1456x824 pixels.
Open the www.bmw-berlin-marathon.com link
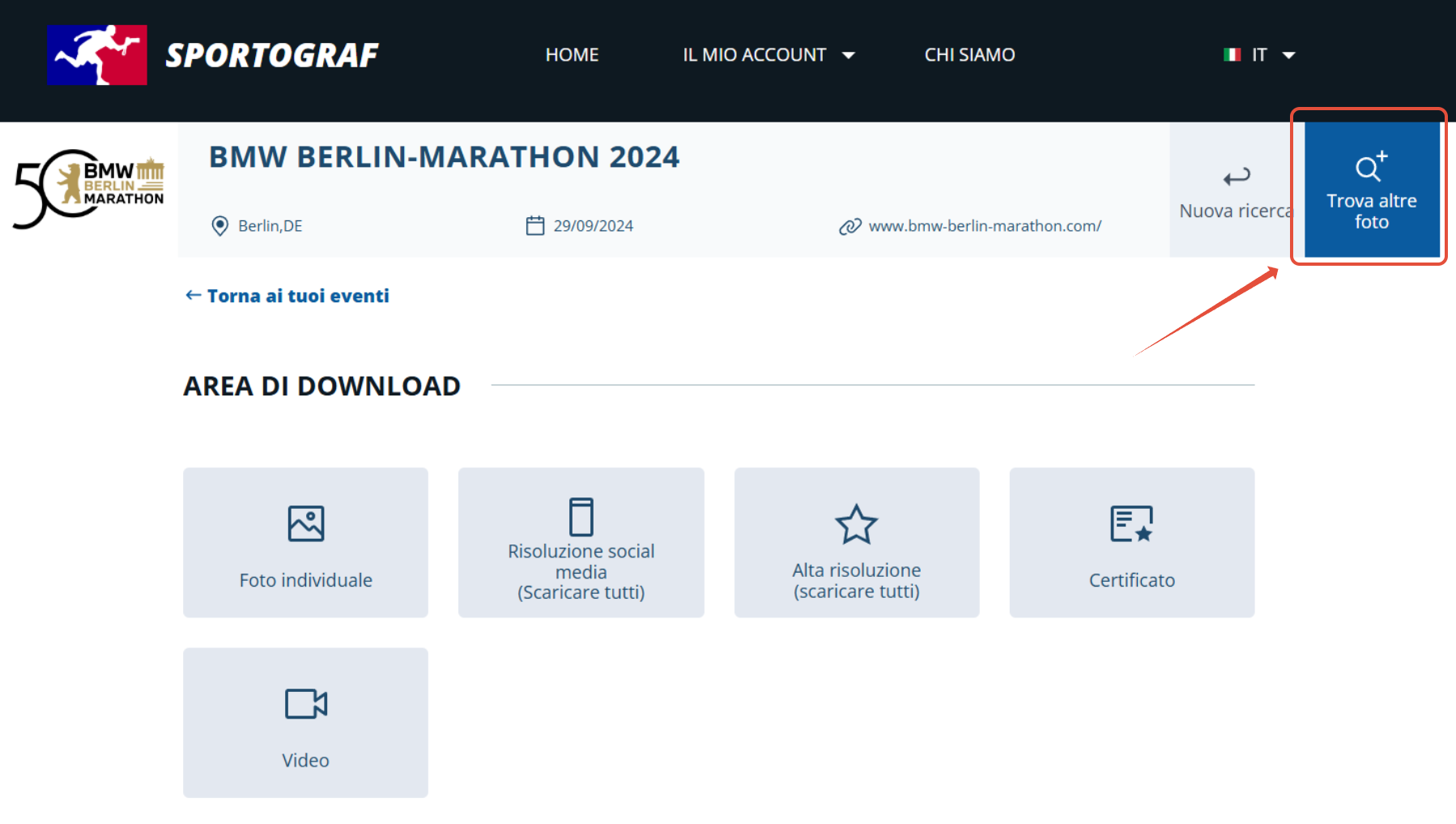click(985, 226)
